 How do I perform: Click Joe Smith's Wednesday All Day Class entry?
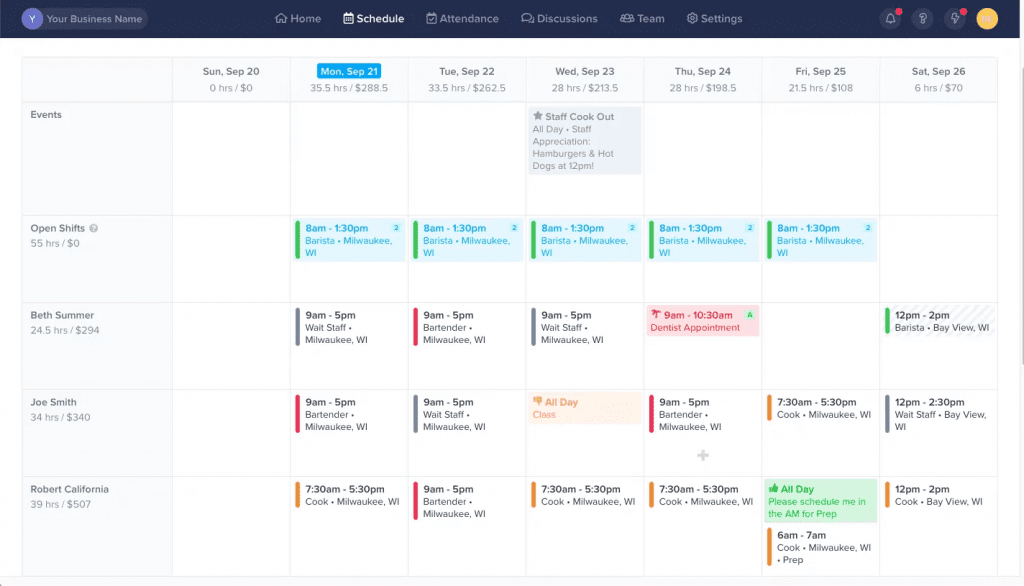(584, 408)
